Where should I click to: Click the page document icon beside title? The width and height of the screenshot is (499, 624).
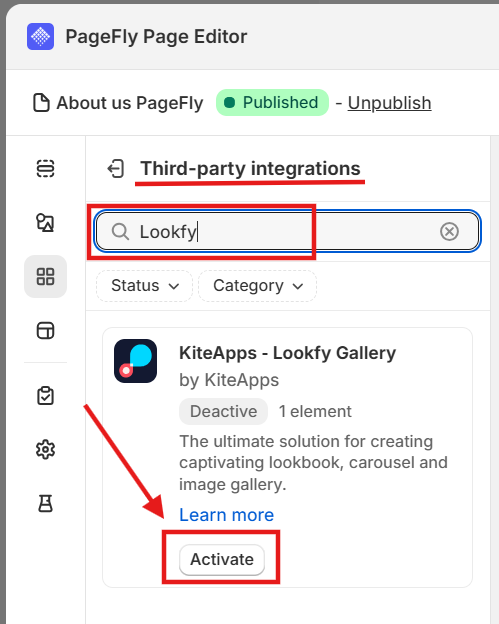point(41,103)
